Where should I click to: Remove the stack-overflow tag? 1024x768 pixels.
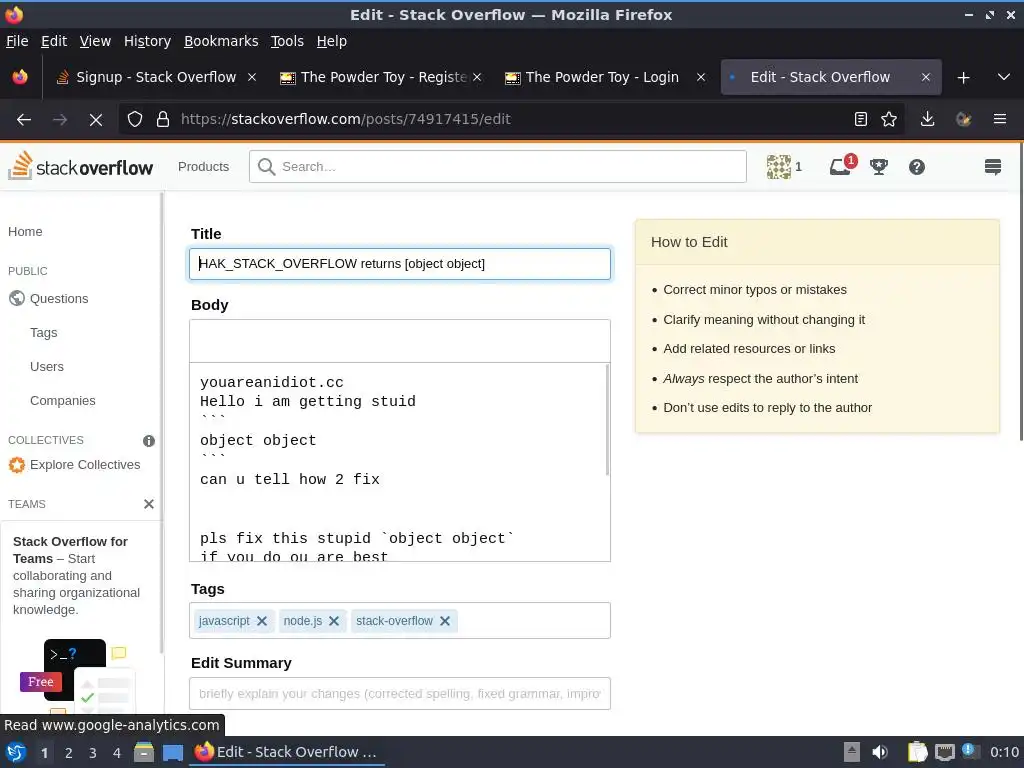(x=445, y=621)
